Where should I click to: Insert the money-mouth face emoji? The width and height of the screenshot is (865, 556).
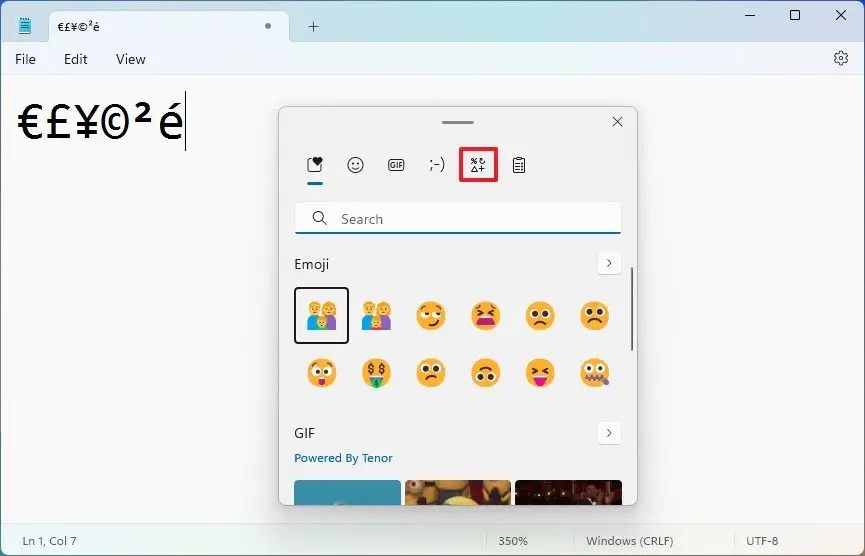point(376,374)
